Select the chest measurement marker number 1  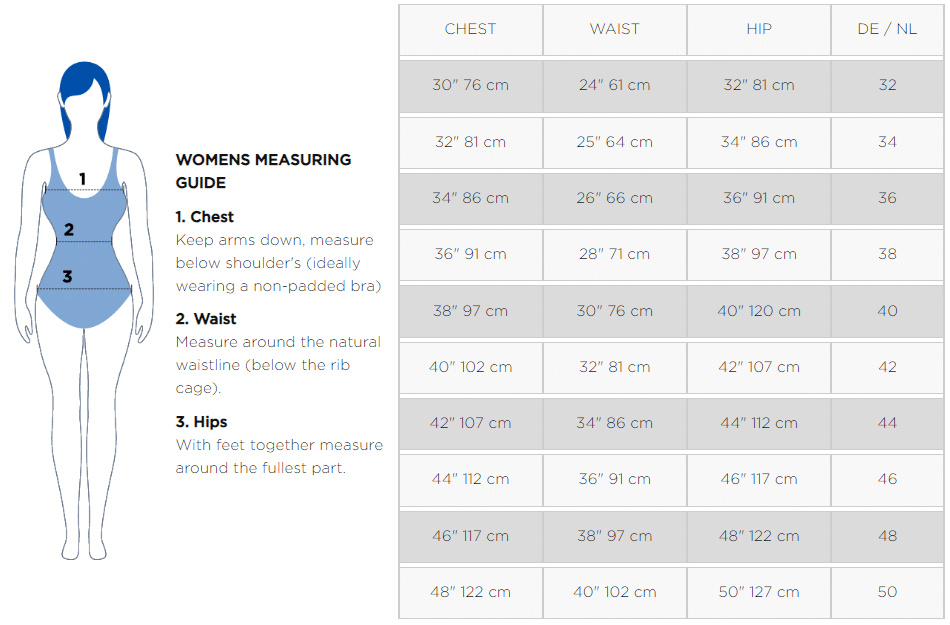82,179
